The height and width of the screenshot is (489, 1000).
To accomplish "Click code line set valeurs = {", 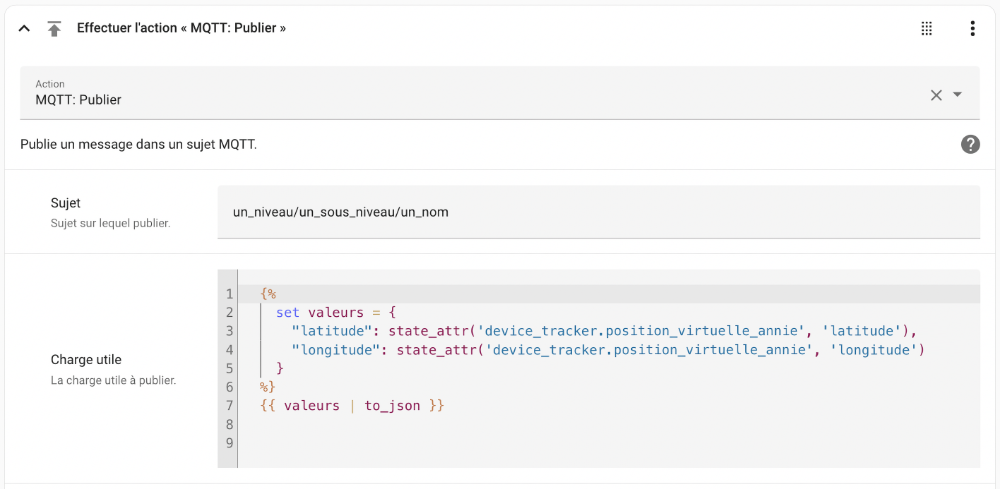I will pyautogui.click(x=336, y=312).
